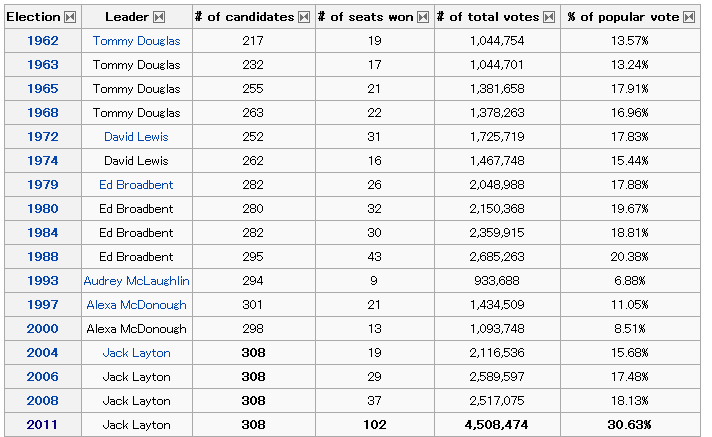This screenshot has width=712, height=437.
Task: Sort table by Election column icon
Action: coord(70,17)
